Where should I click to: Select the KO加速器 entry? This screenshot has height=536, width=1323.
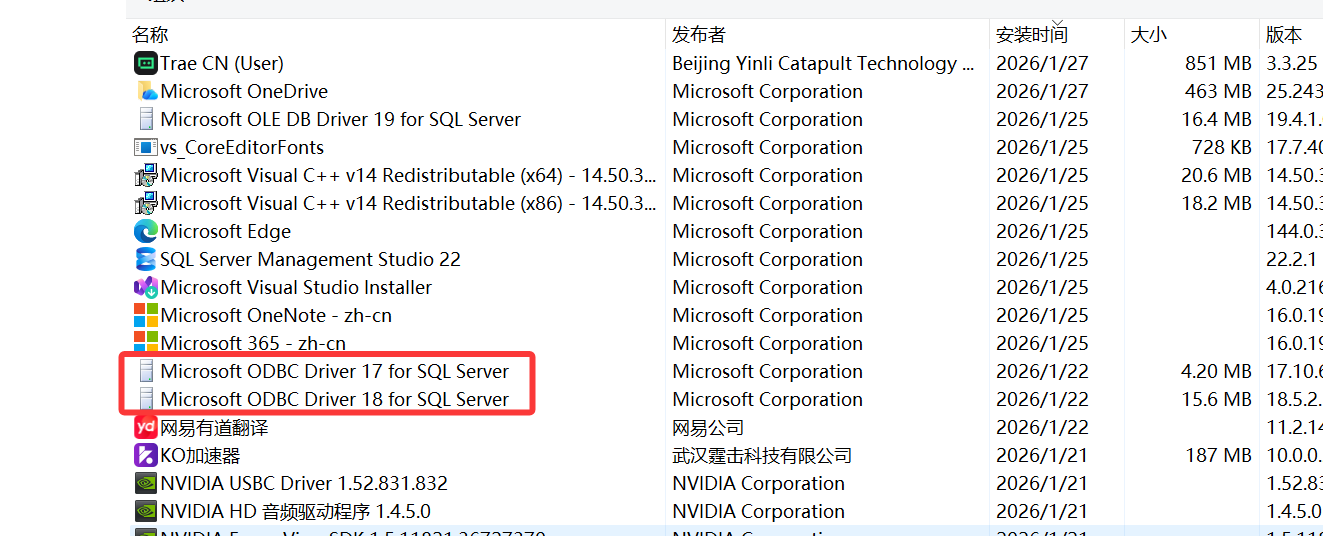click(x=200, y=455)
